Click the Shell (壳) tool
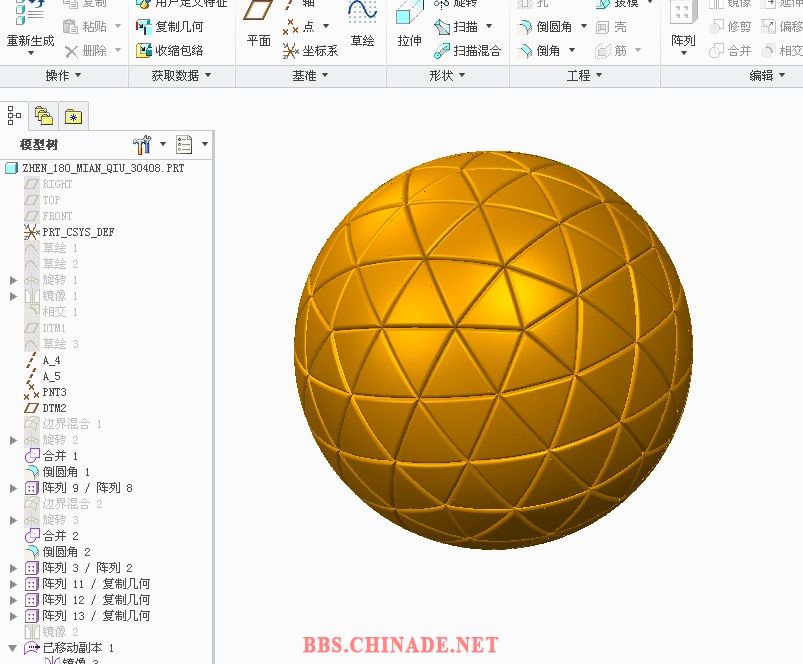 pyautogui.click(x=611, y=26)
